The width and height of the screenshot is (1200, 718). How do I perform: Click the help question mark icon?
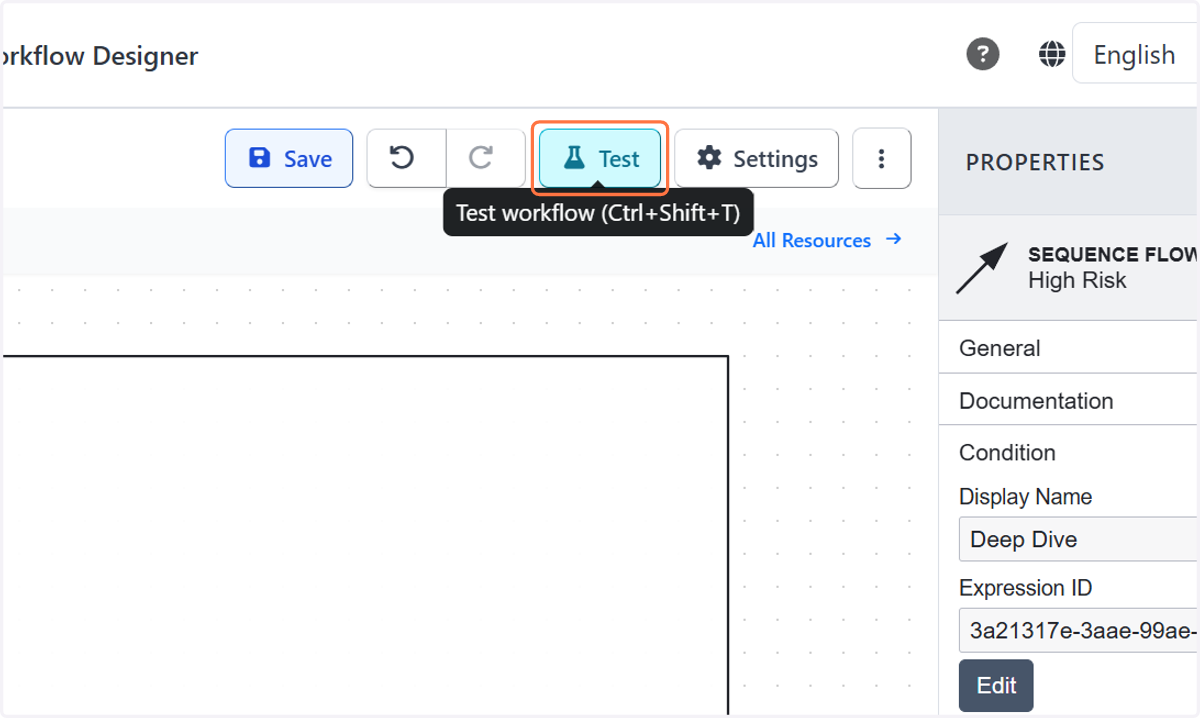pyautogui.click(x=983, y=54)
